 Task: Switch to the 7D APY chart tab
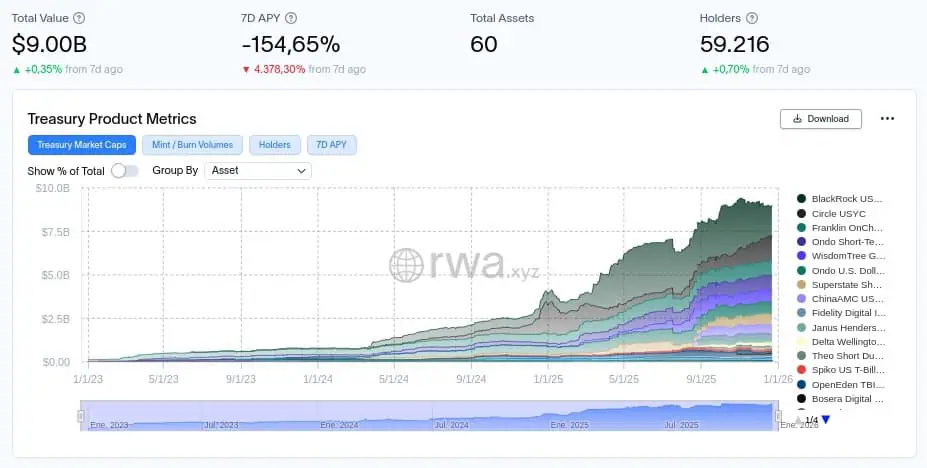pos(331,145)
